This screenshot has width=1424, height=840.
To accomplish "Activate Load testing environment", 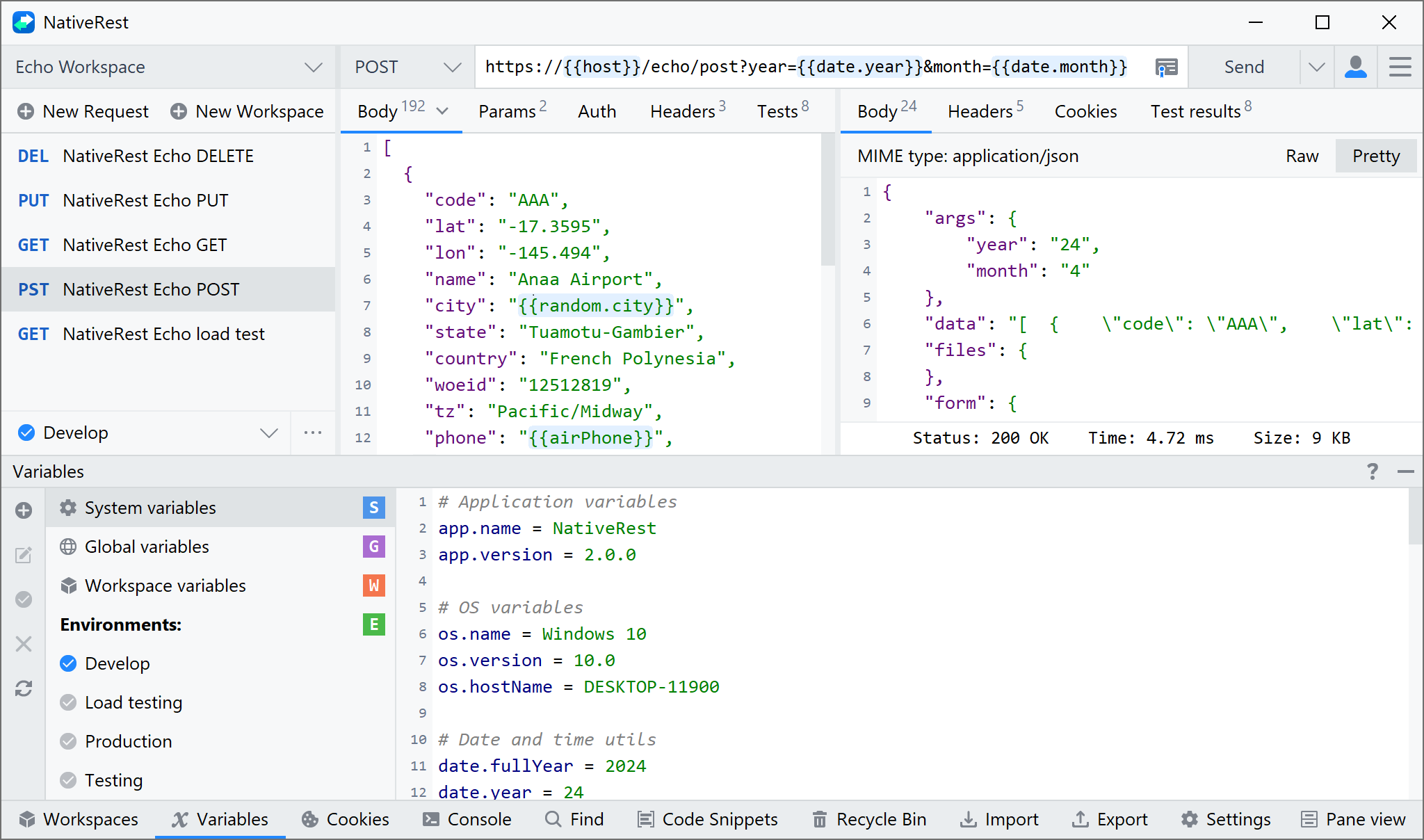I will (68, 702).
